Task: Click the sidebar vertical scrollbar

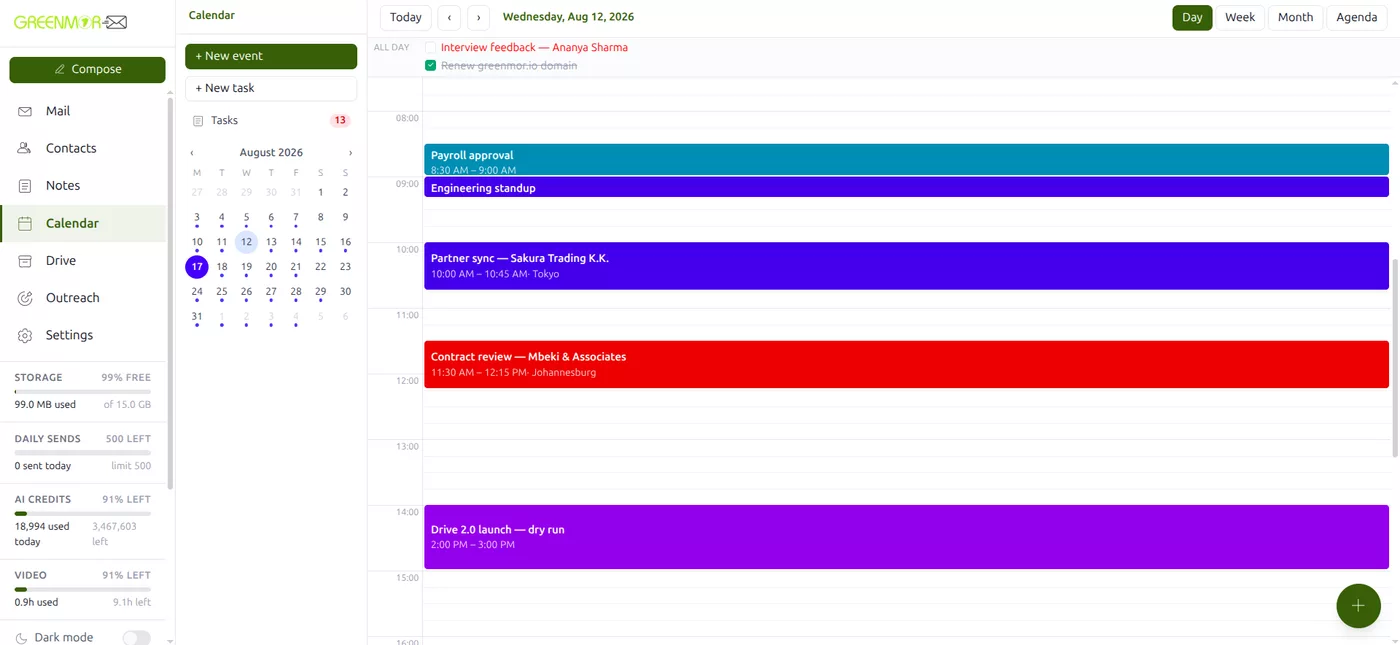Action: 170,293
